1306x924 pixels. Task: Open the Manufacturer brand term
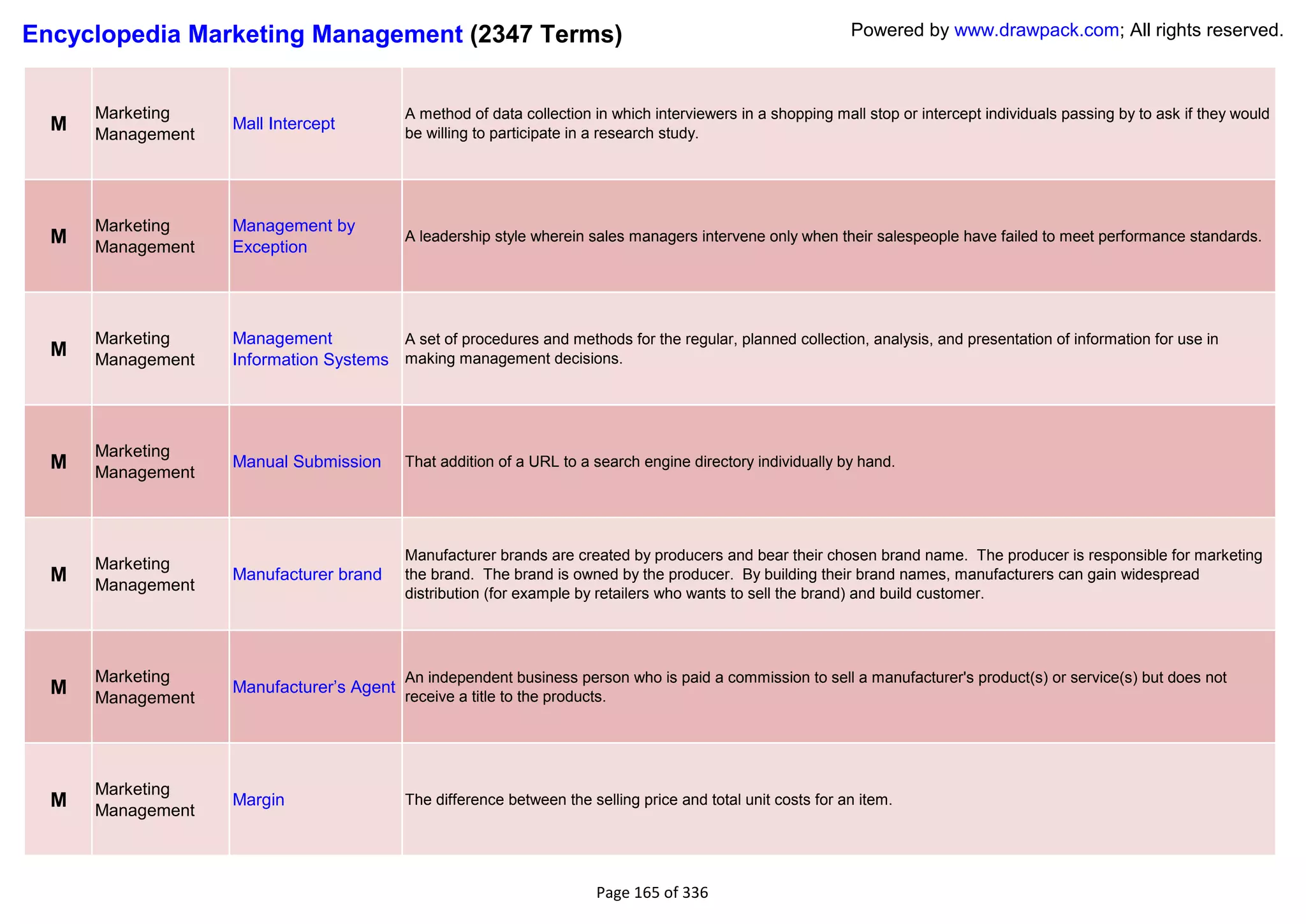point(307,575)
